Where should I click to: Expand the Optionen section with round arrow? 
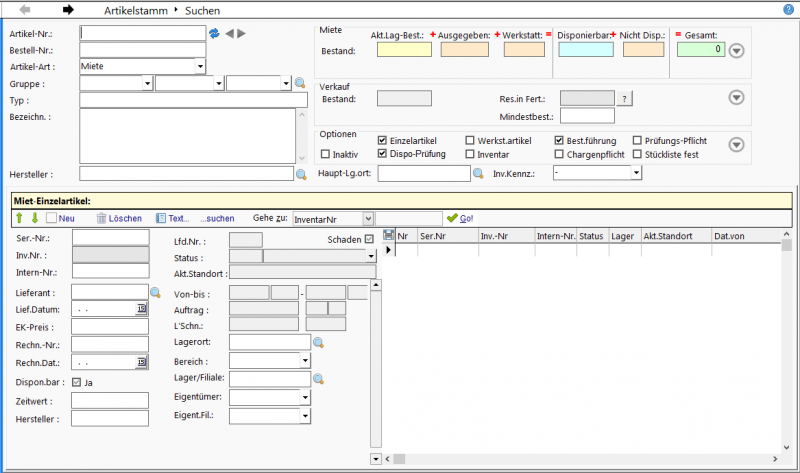click(x=736, y=145)
